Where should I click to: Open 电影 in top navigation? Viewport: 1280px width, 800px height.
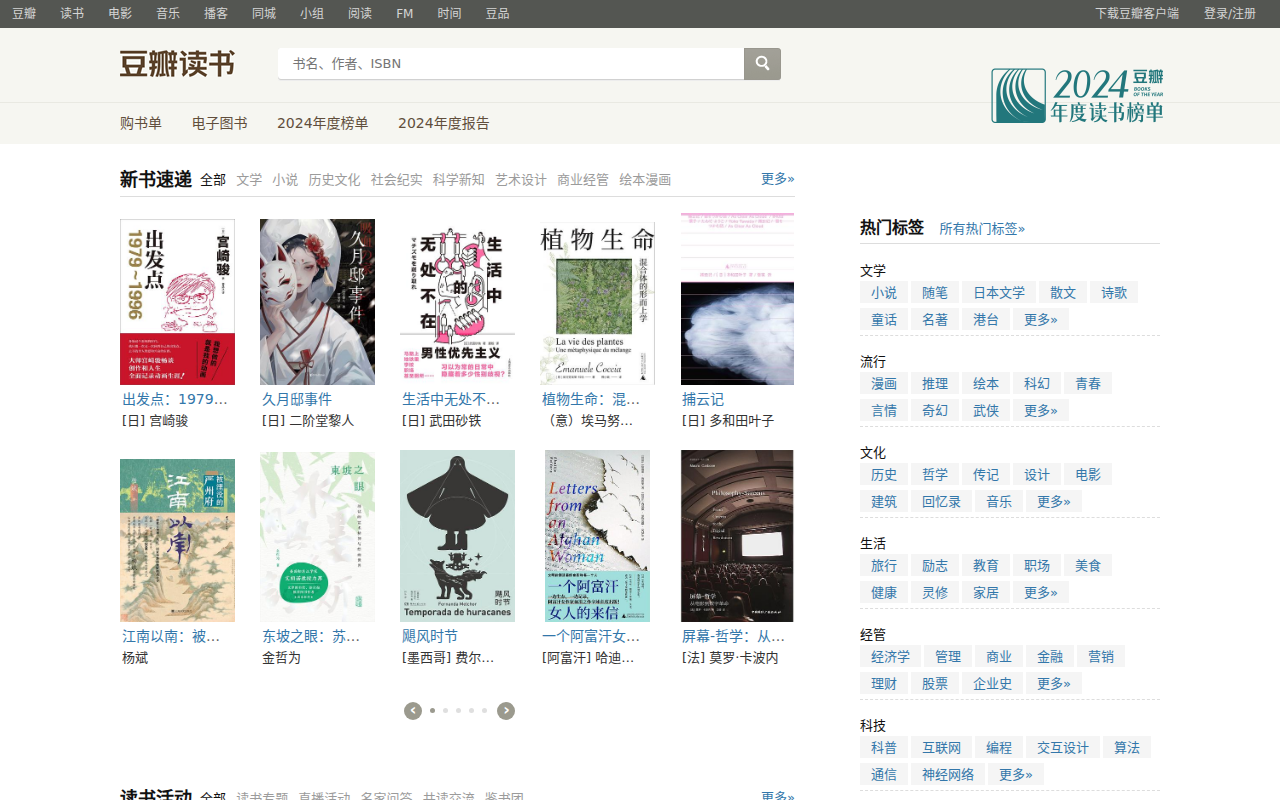[x=120, y=13]
